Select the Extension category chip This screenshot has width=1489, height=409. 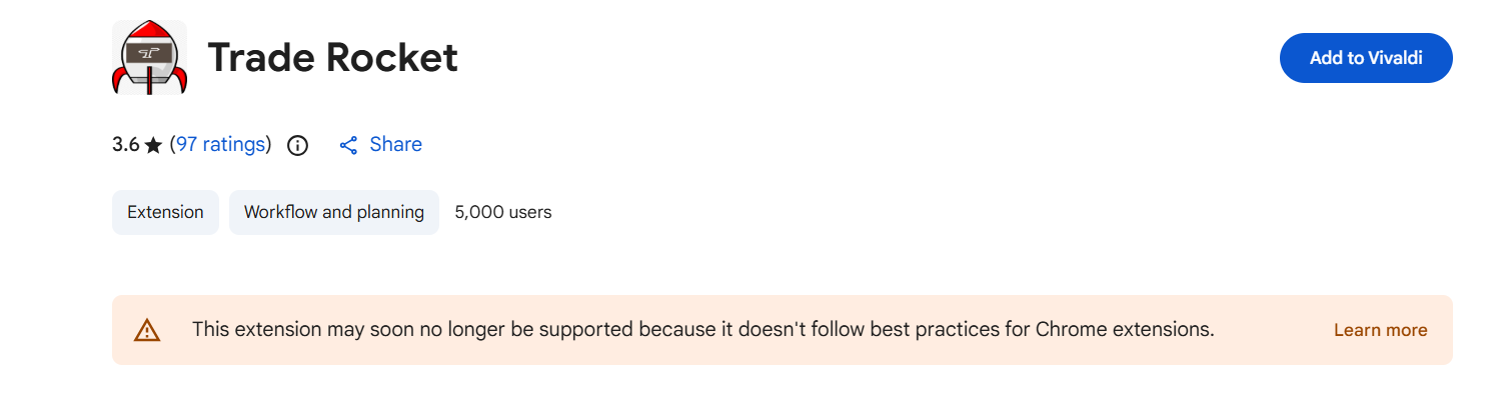165,212
